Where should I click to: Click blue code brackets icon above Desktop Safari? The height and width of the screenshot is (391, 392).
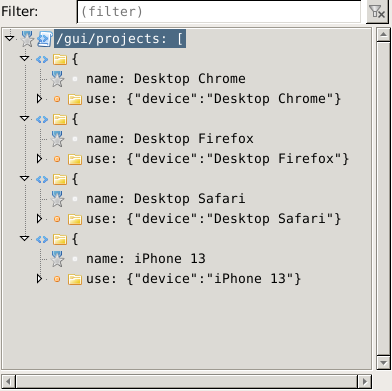pos(42,180)
